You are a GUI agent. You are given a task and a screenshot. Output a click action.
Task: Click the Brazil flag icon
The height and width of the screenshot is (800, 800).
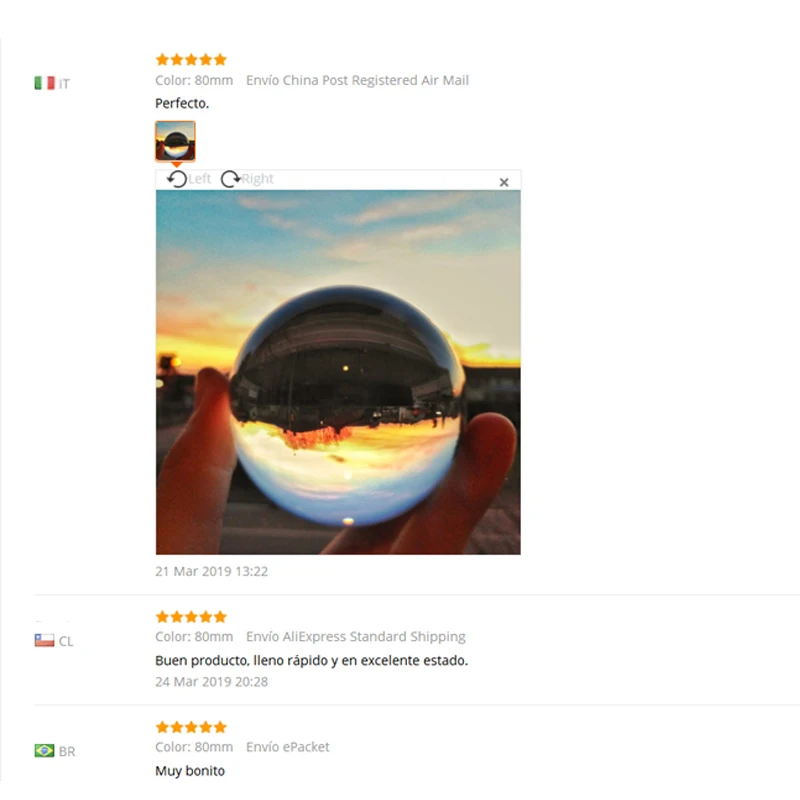(44, 751)
